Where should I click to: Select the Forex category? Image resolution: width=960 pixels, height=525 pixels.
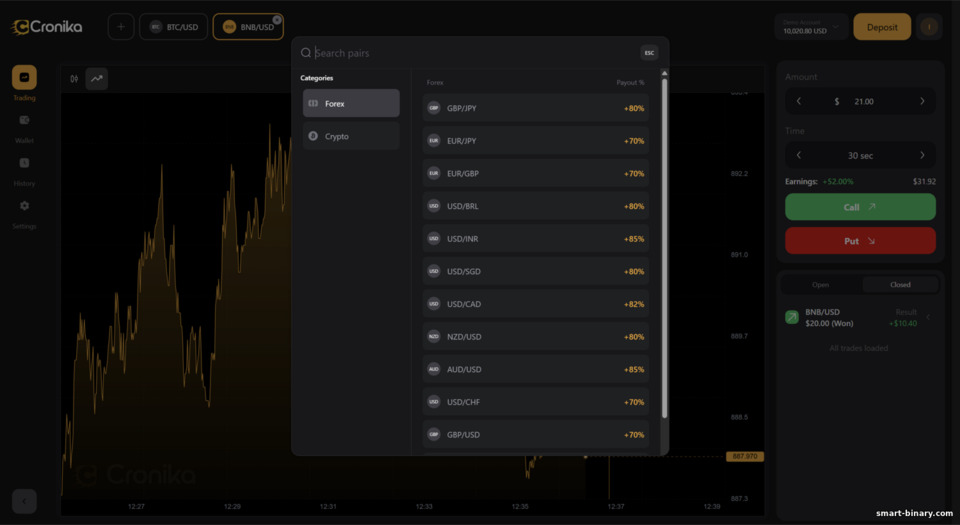click(351, 103)
